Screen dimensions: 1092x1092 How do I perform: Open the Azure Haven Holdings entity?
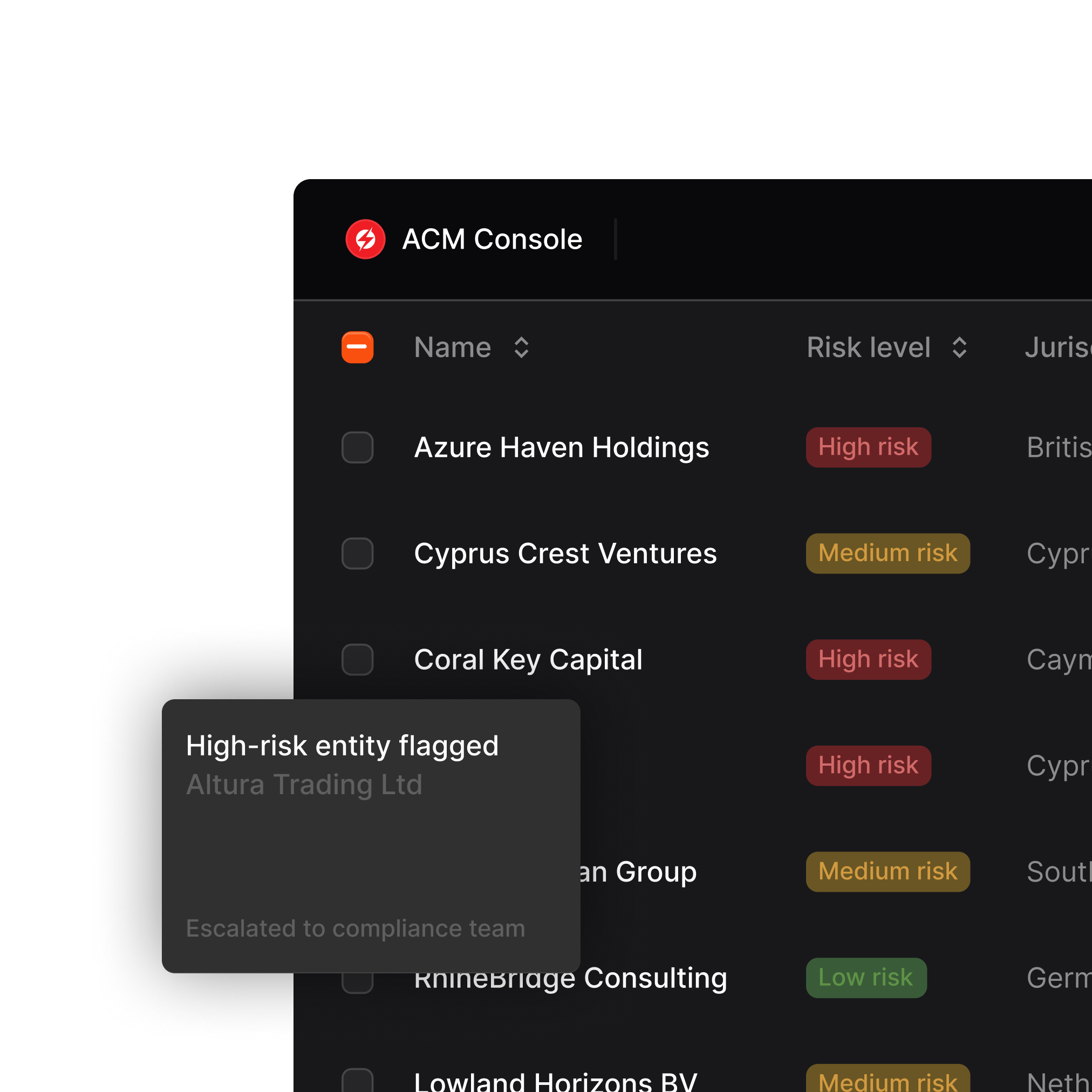[x=561, y=448]
